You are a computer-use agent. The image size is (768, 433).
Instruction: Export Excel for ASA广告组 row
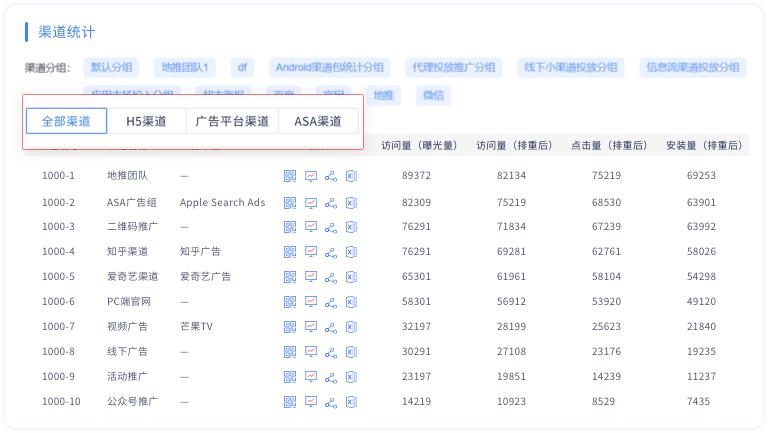pos(351,202)
